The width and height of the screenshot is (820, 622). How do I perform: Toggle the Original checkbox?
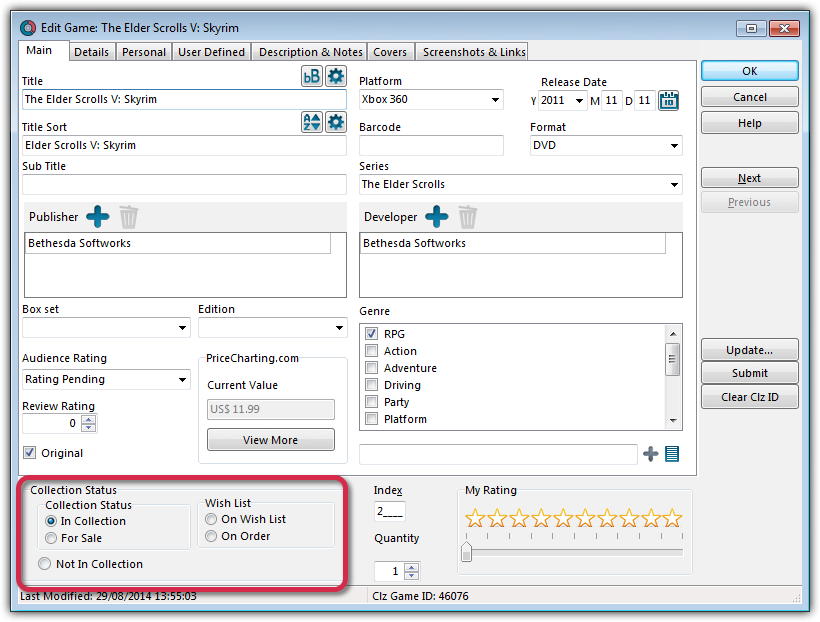[30, 453]
